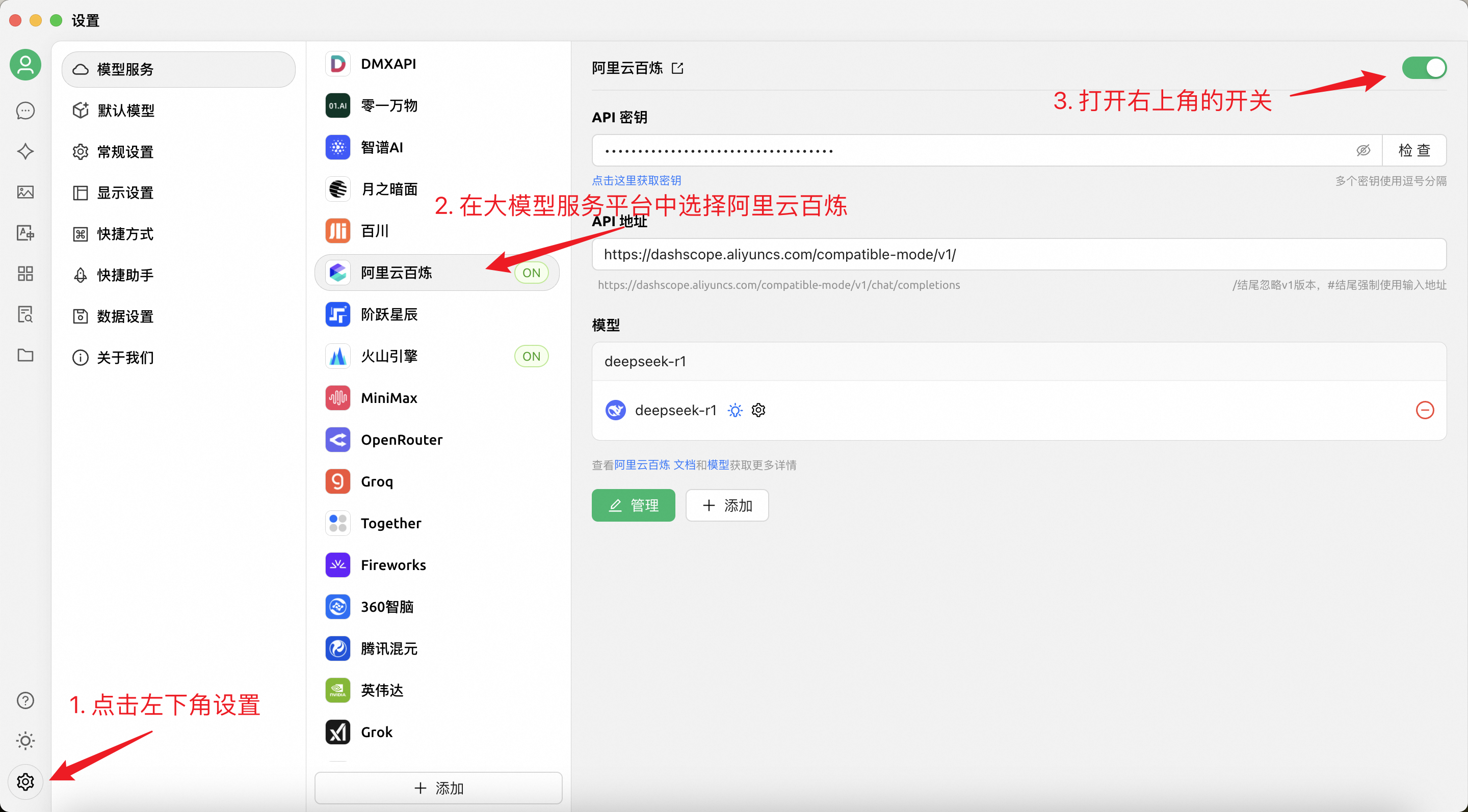Open 阿里云百炼 文档 link
The height and width of the screenshot is (812, 1468).
(655, 465)
